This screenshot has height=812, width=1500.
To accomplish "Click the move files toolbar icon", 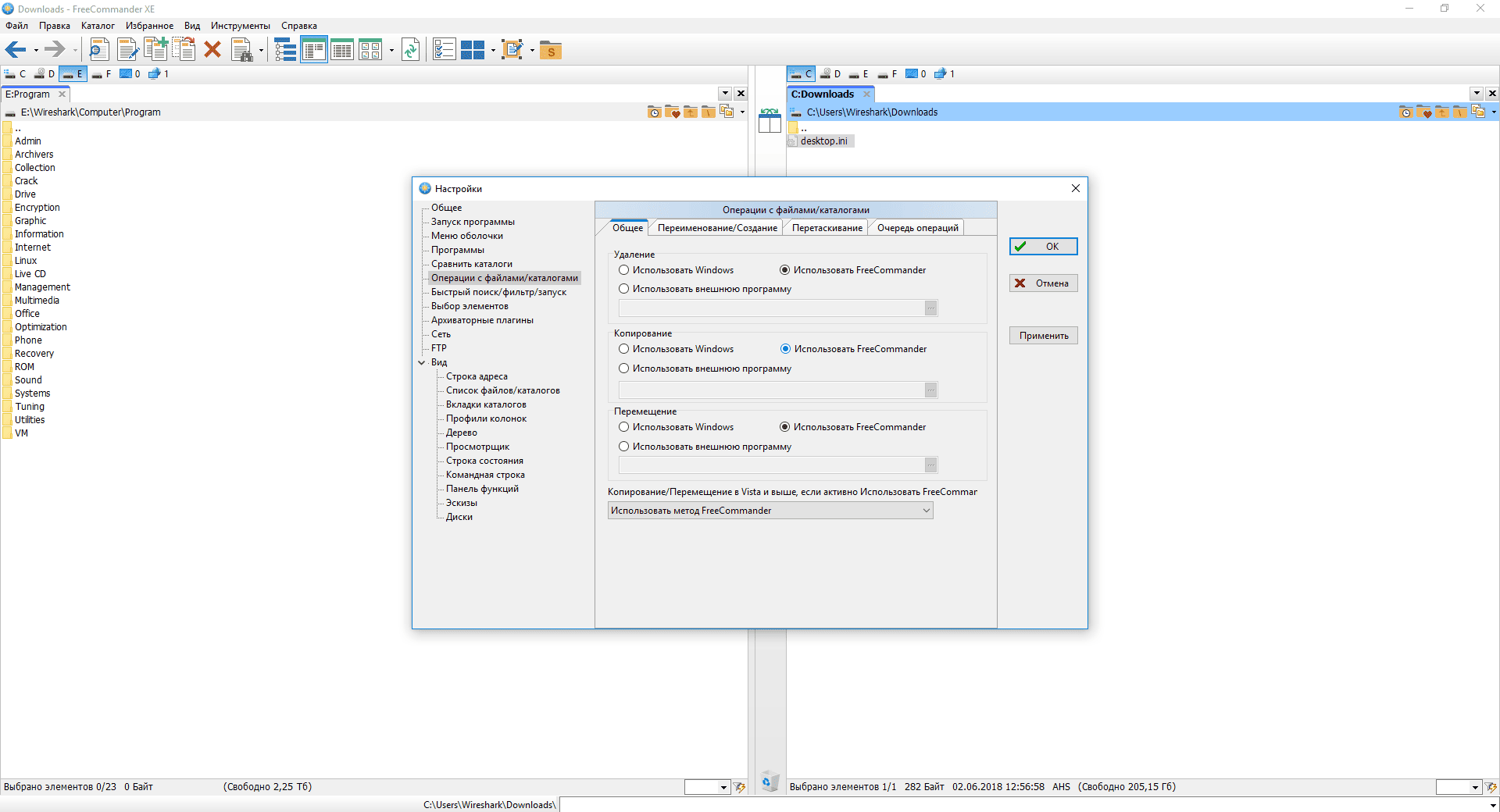I will tap(184, 50).
